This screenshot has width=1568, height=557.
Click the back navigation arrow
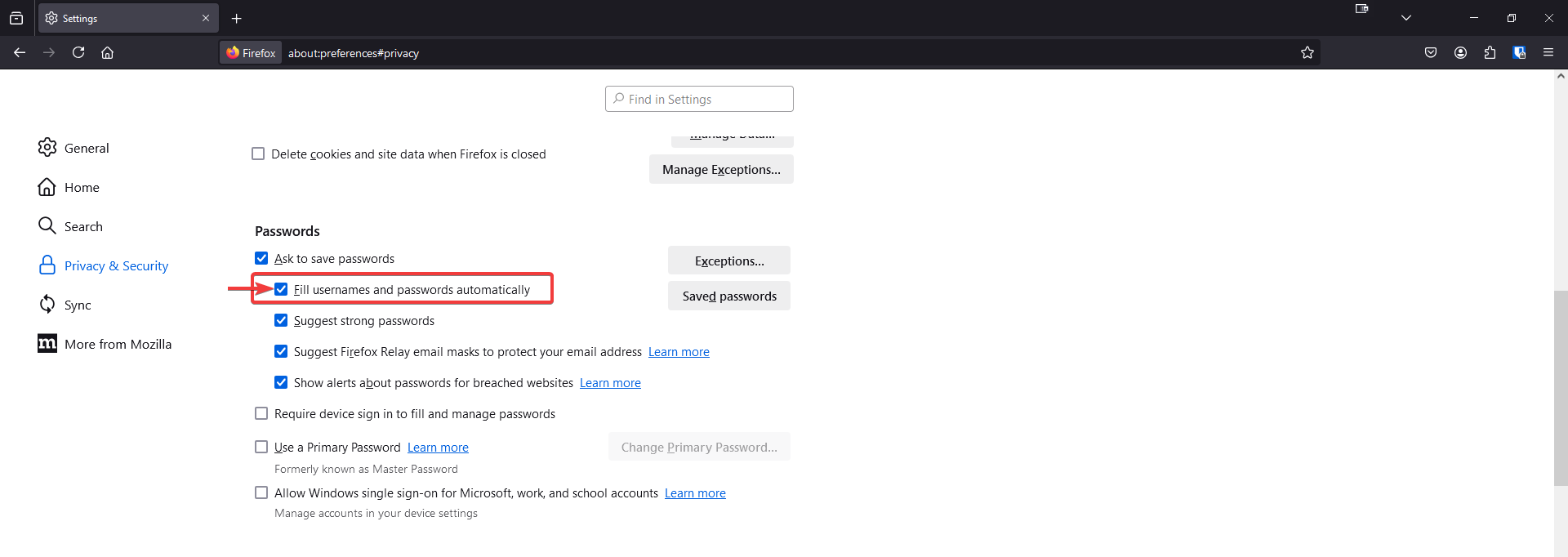click(x=20, y=52)
